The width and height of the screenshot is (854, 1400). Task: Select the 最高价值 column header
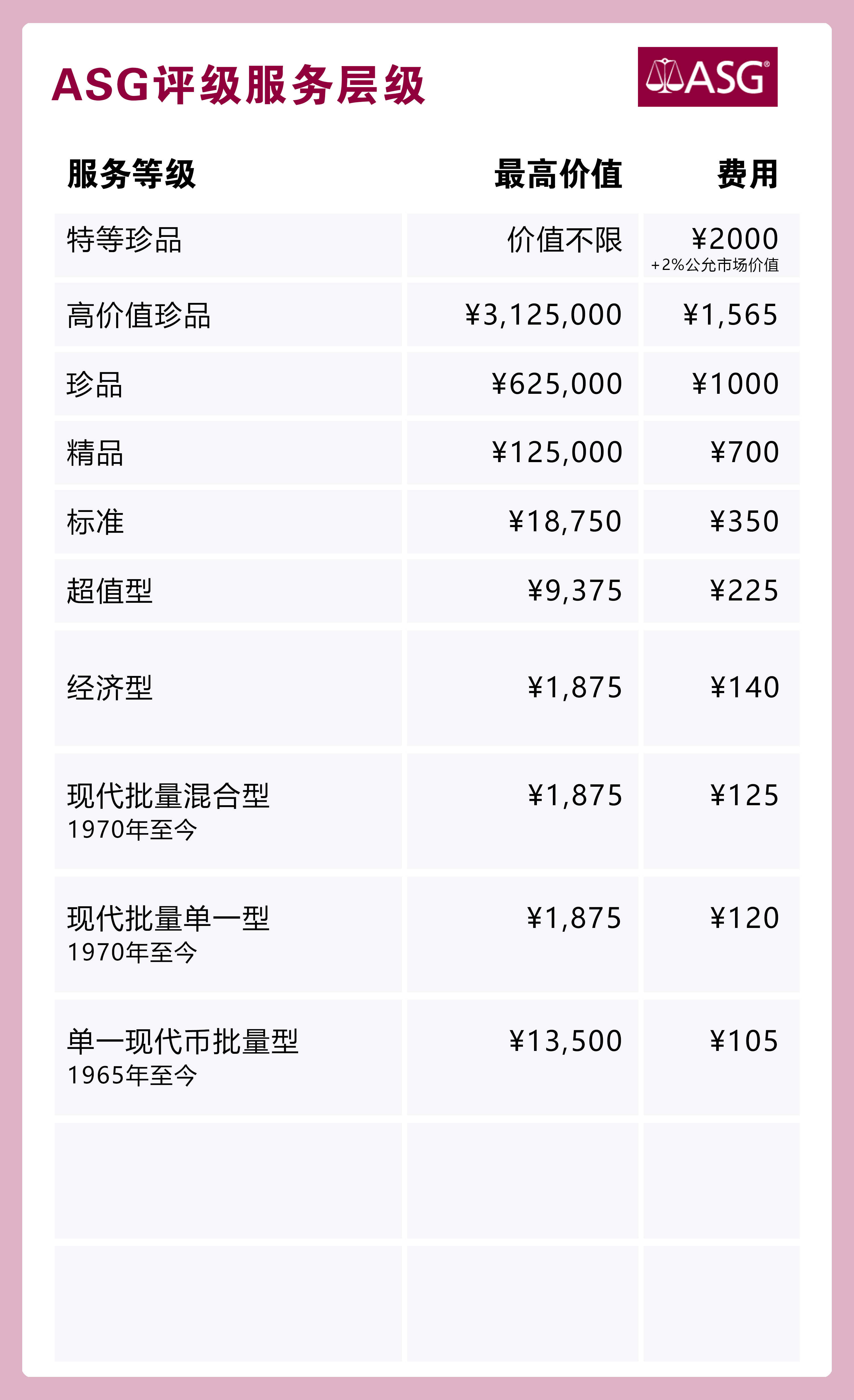point(558,174)
